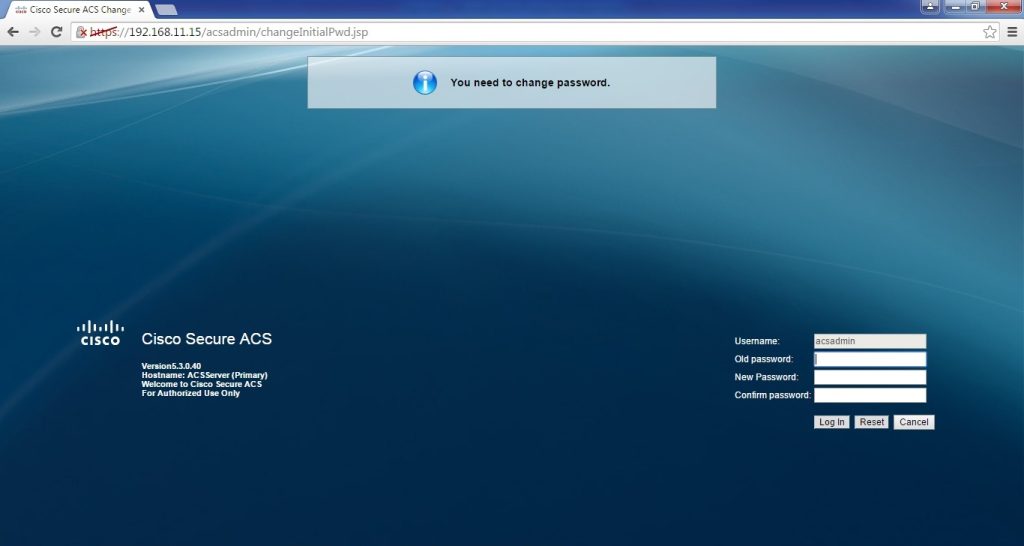Click the browser back arrow
This screenshot has height=546, width=1024.
coord(13,32)
